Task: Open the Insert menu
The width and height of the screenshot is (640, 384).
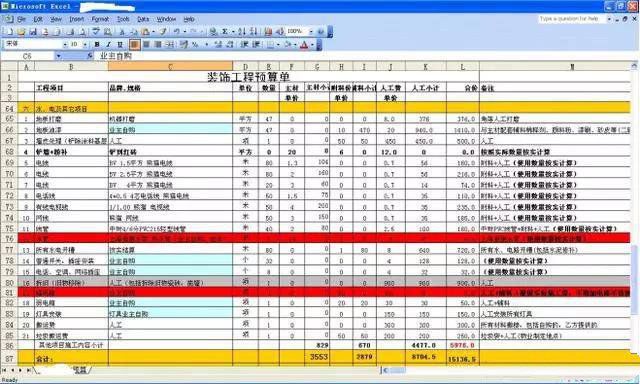Action: point(76,19)
